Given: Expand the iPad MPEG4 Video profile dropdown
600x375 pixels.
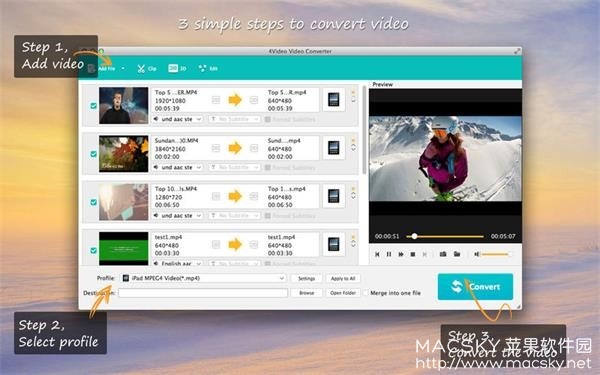Looking at the screenshot, I should 203,278.
